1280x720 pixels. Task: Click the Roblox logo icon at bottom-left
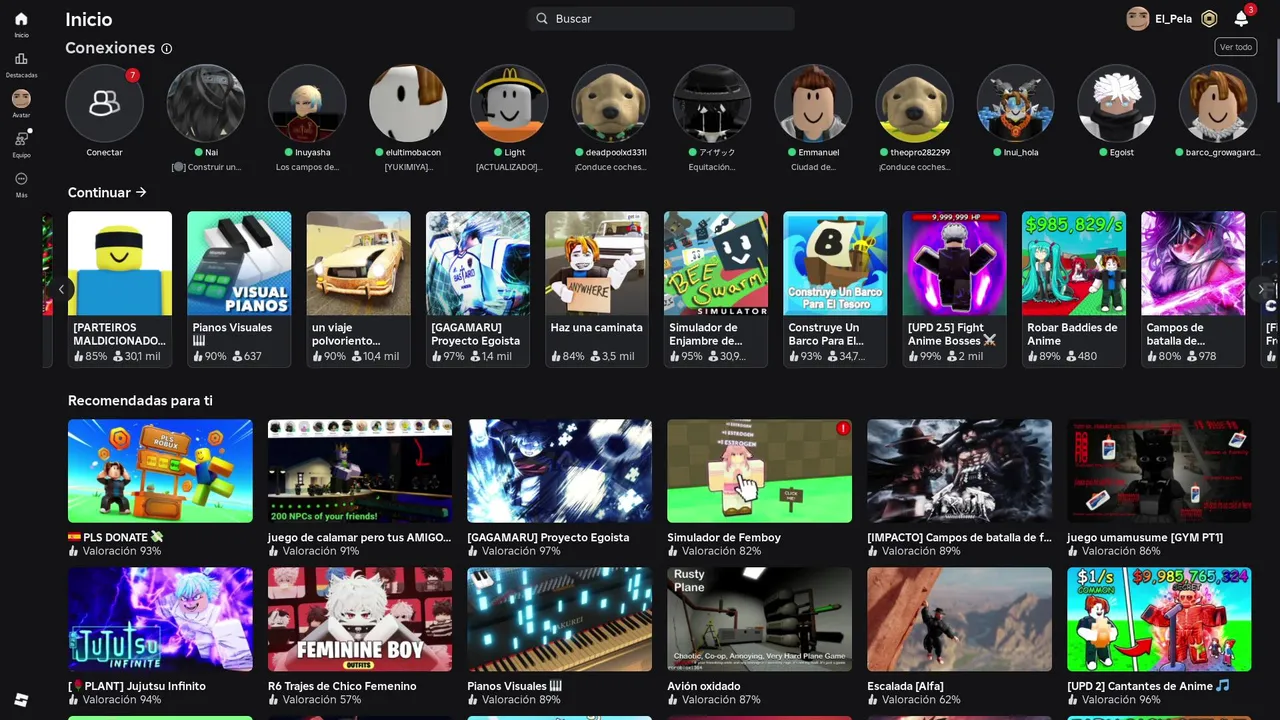[21, 699]
